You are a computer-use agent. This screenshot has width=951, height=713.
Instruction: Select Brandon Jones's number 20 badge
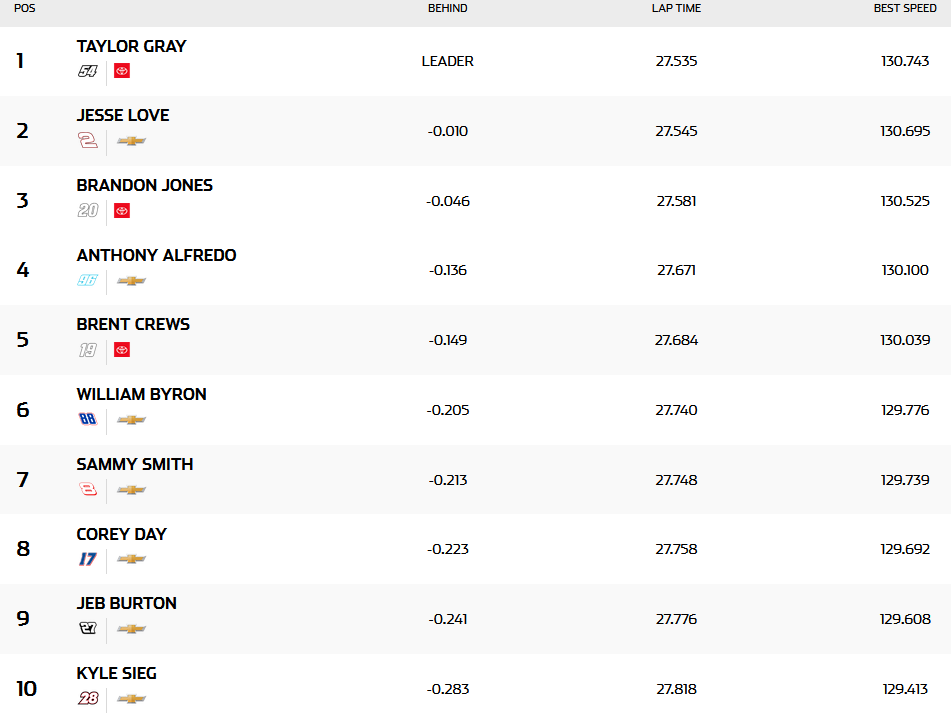[x=88, y=211]
